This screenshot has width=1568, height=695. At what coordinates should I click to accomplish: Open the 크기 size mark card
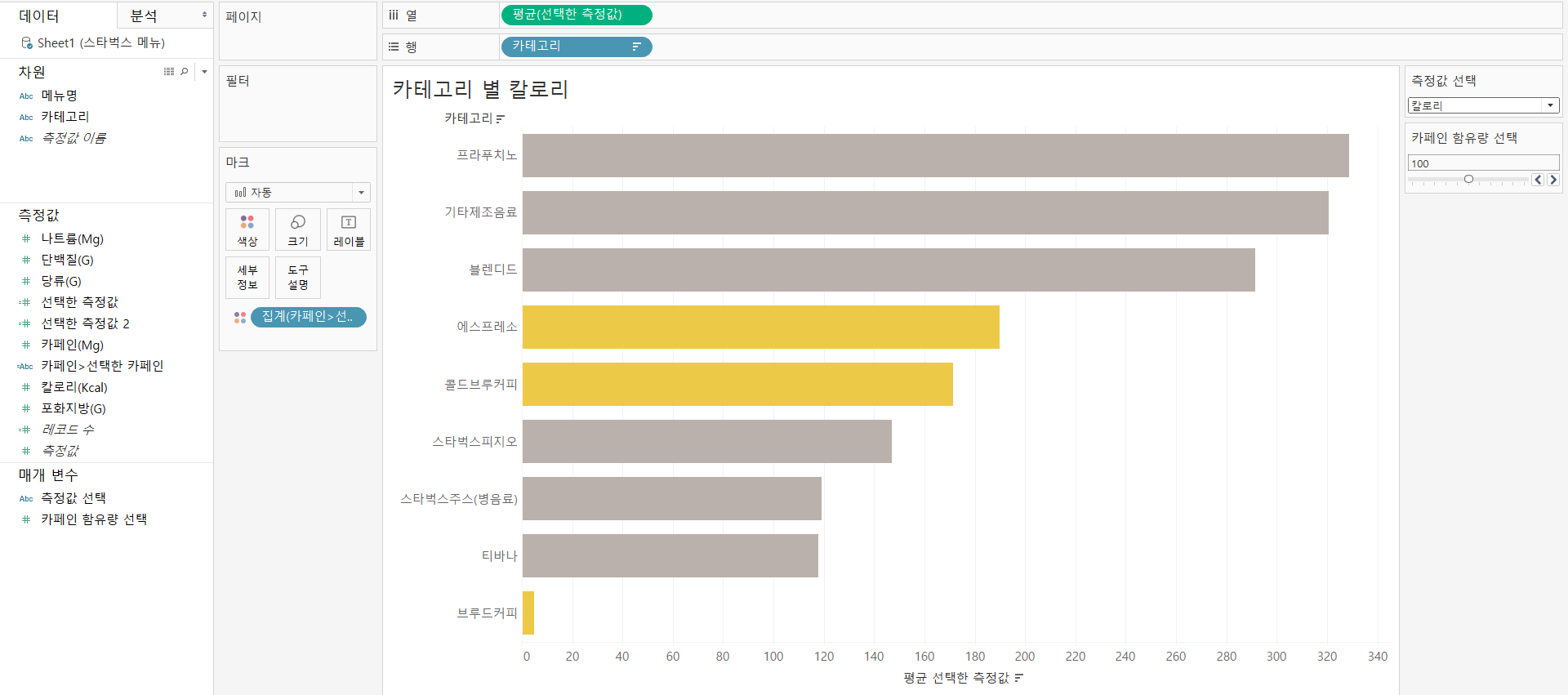pyautogui.click(x=298, y=229)
